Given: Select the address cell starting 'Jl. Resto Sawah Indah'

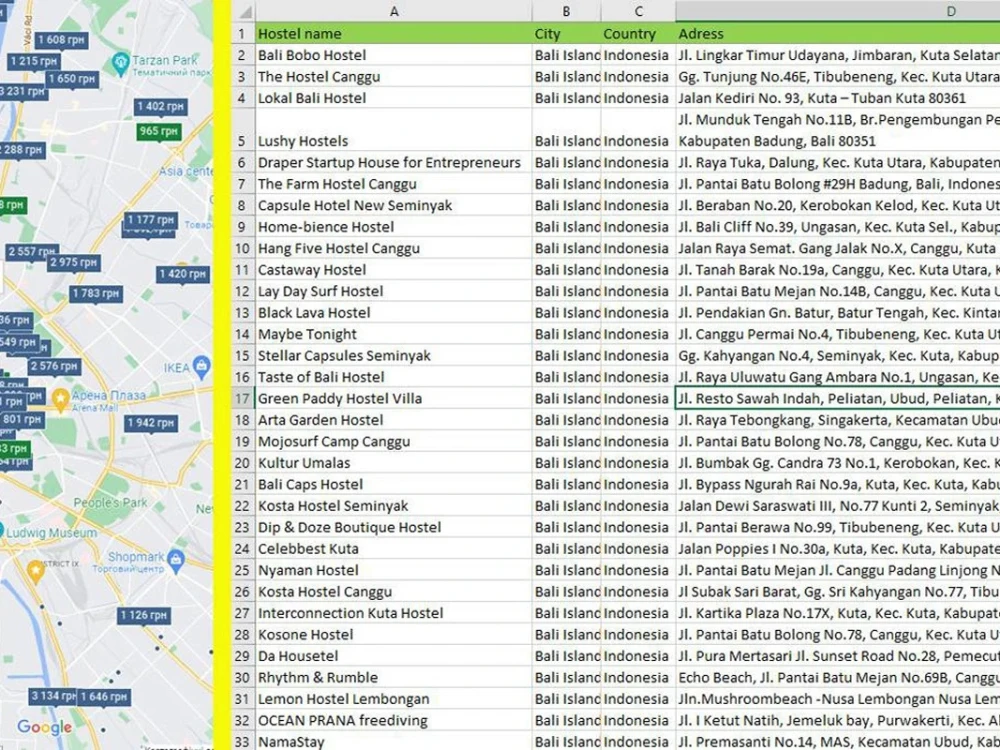Looking at the screenshot, I should pyautogui.click(x=838, y=399).
